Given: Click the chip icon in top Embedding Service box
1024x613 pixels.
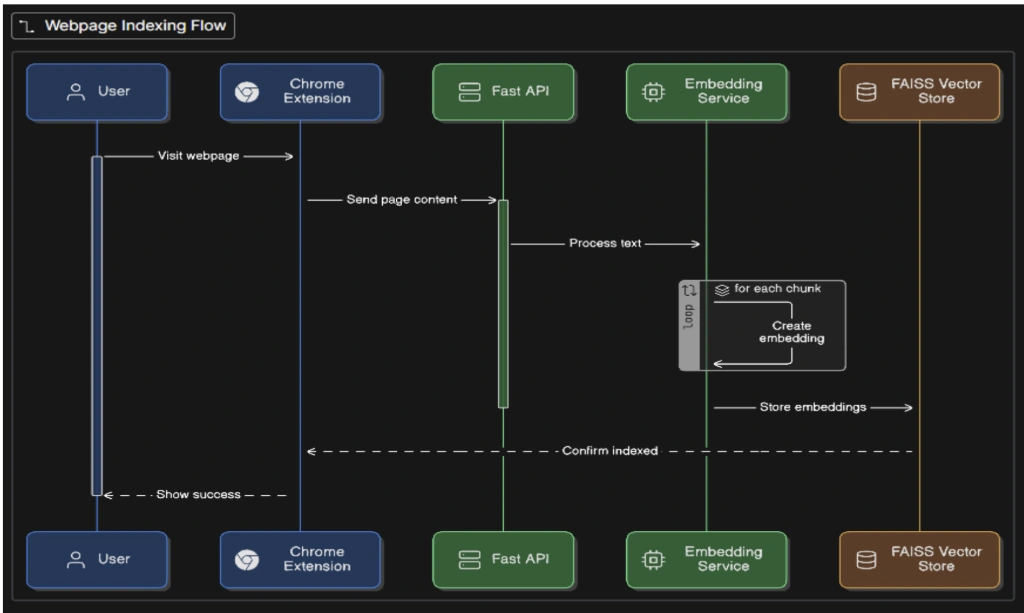Looking at the screenshot, I should [653, 92].
